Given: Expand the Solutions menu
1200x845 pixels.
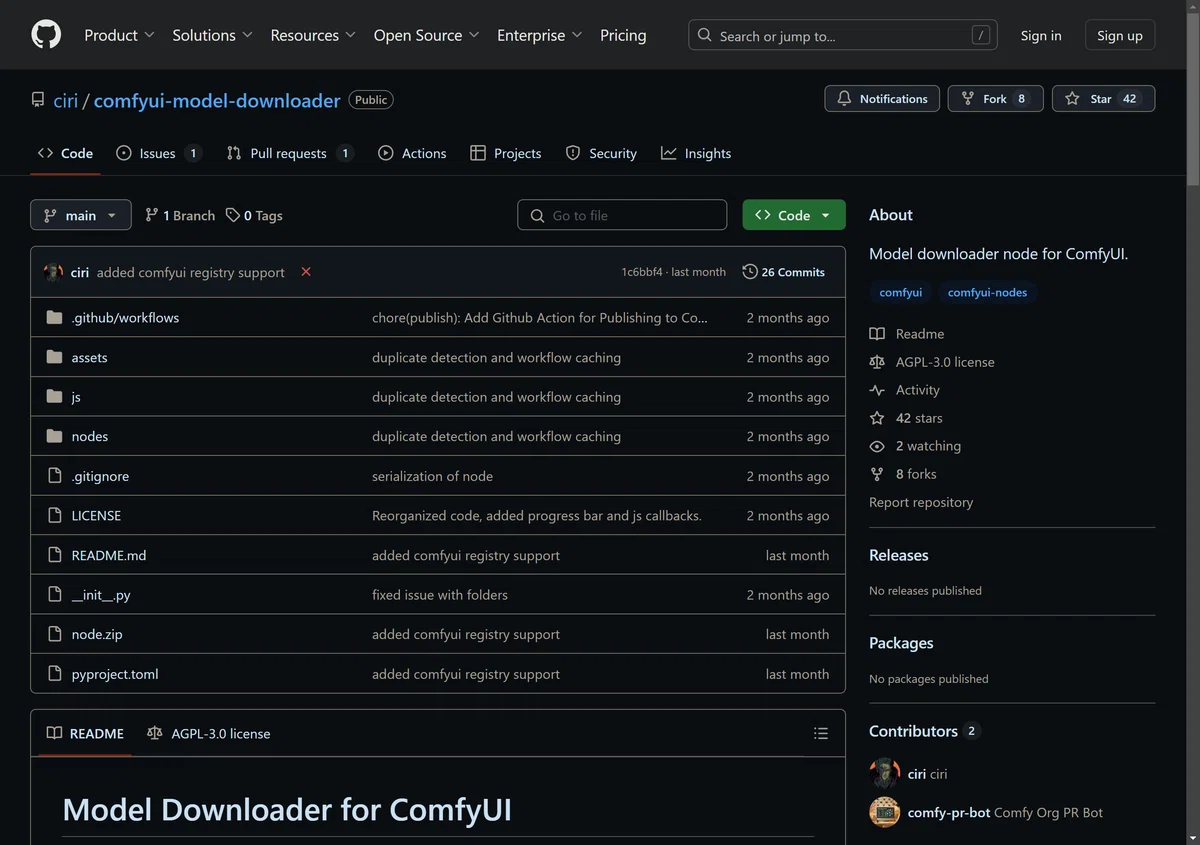Looking at the screenshot, I should pyautogui.click(x=212, y=35).
